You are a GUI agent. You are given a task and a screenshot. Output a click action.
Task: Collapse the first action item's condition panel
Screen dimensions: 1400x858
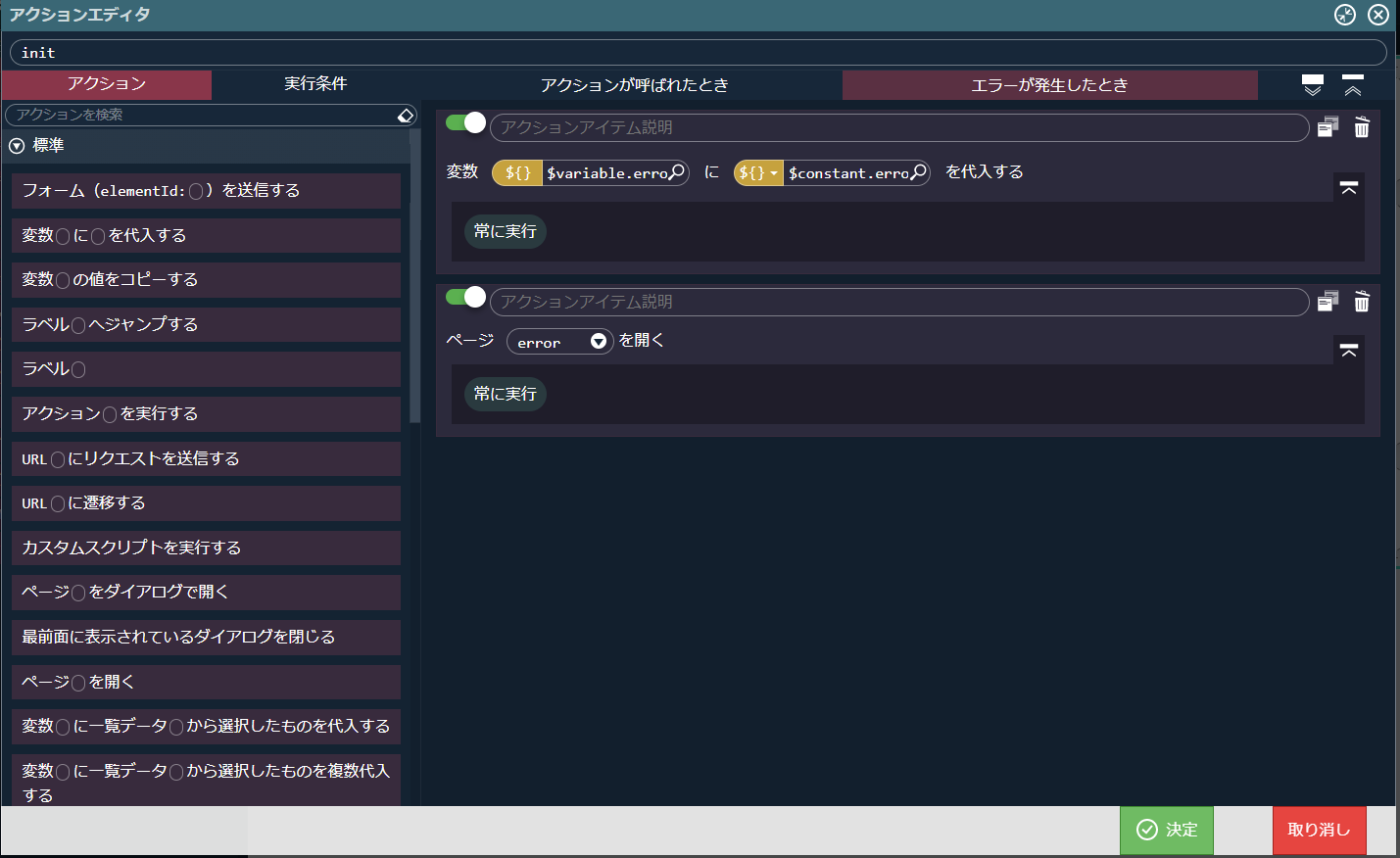tap(1349, 188)
